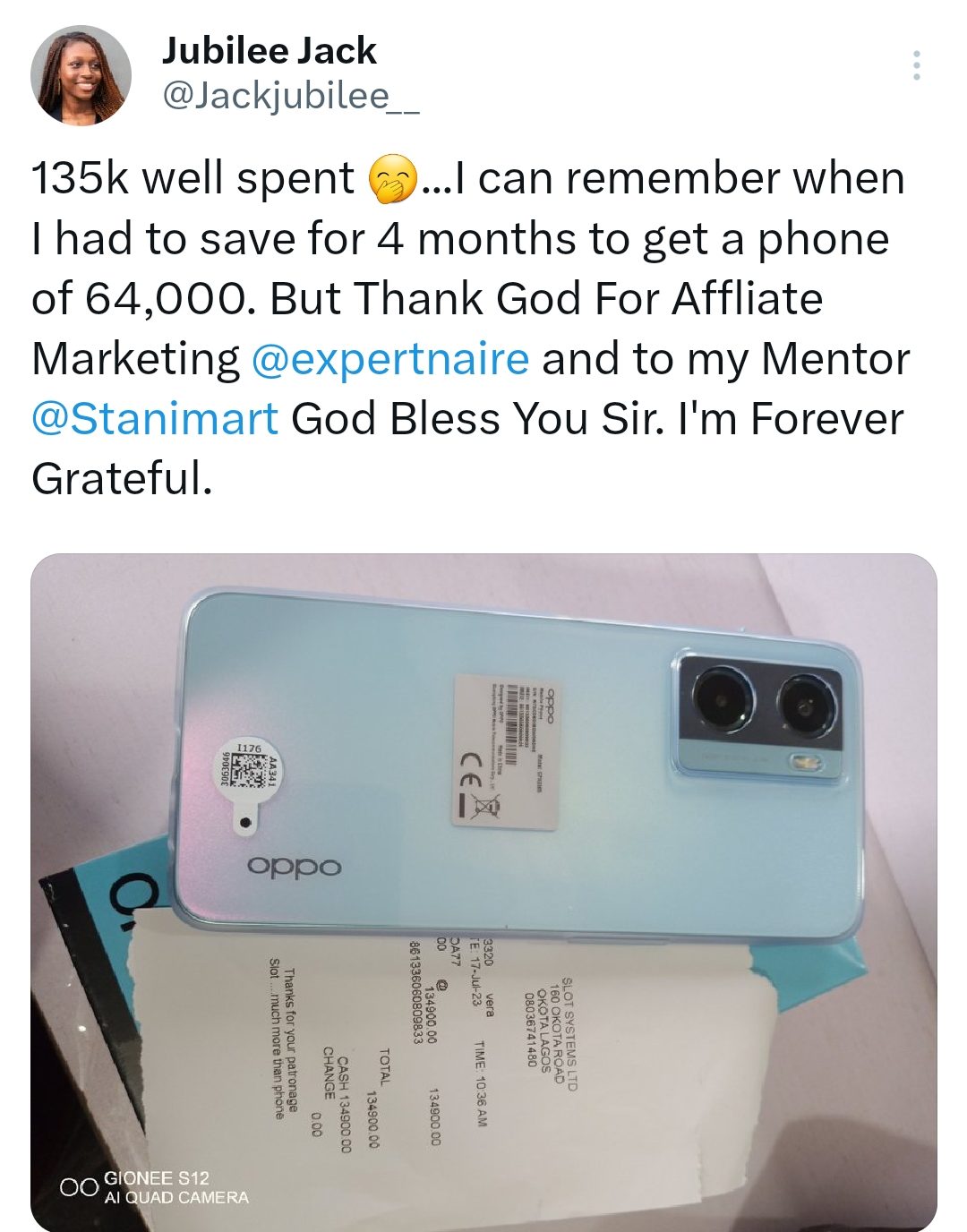Click the face-with-hand-over-mouth emoji

point(393,179)
